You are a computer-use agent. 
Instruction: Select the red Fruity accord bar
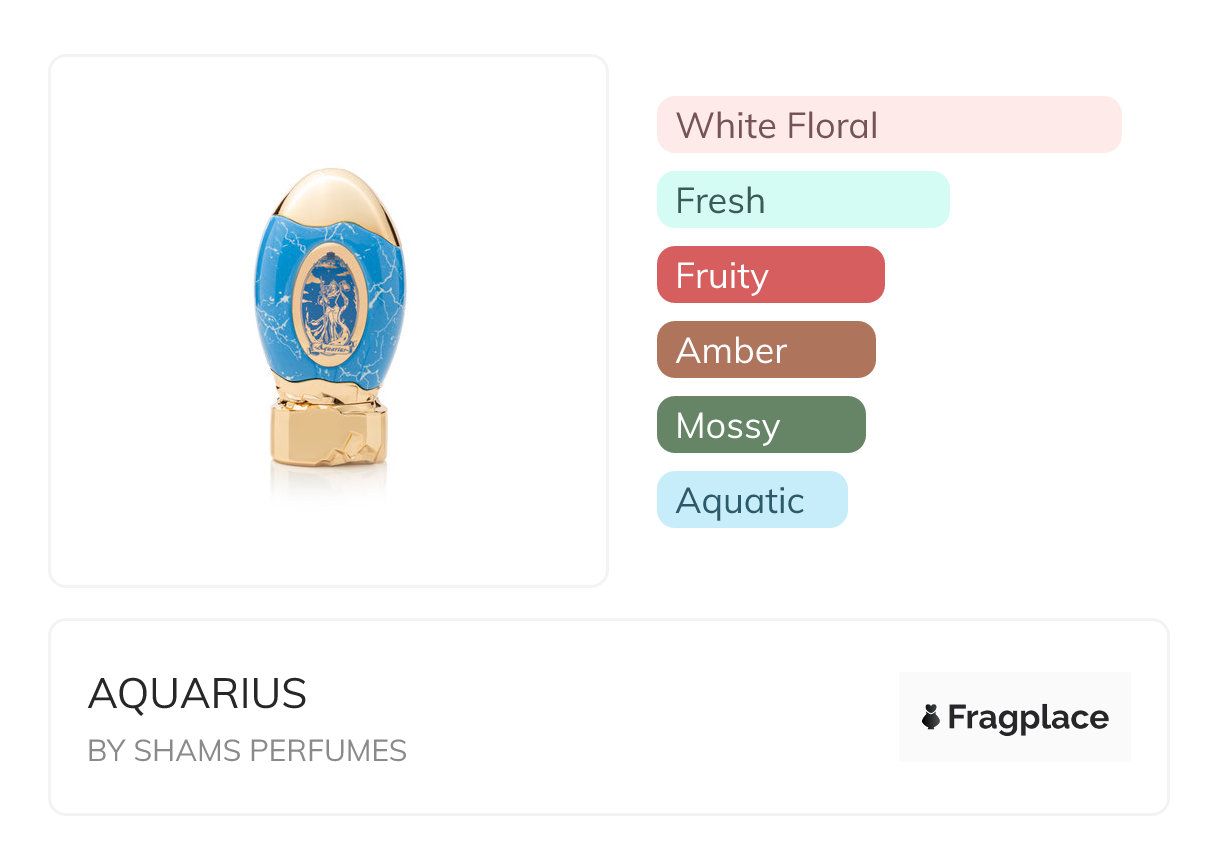[771, 275]
